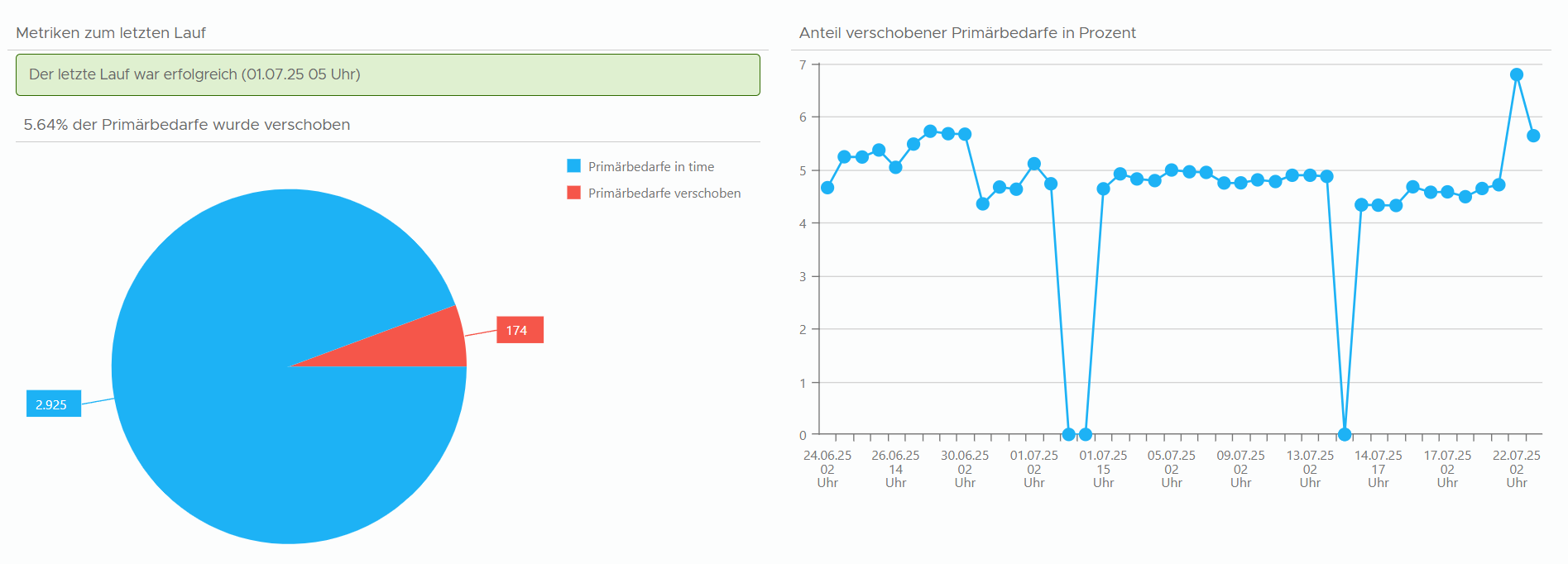Click the "Anteil verschobener Primärbedarfe in Prozent" title
1568x564 pixels.
pyautogui.click(x=967, y=33)
